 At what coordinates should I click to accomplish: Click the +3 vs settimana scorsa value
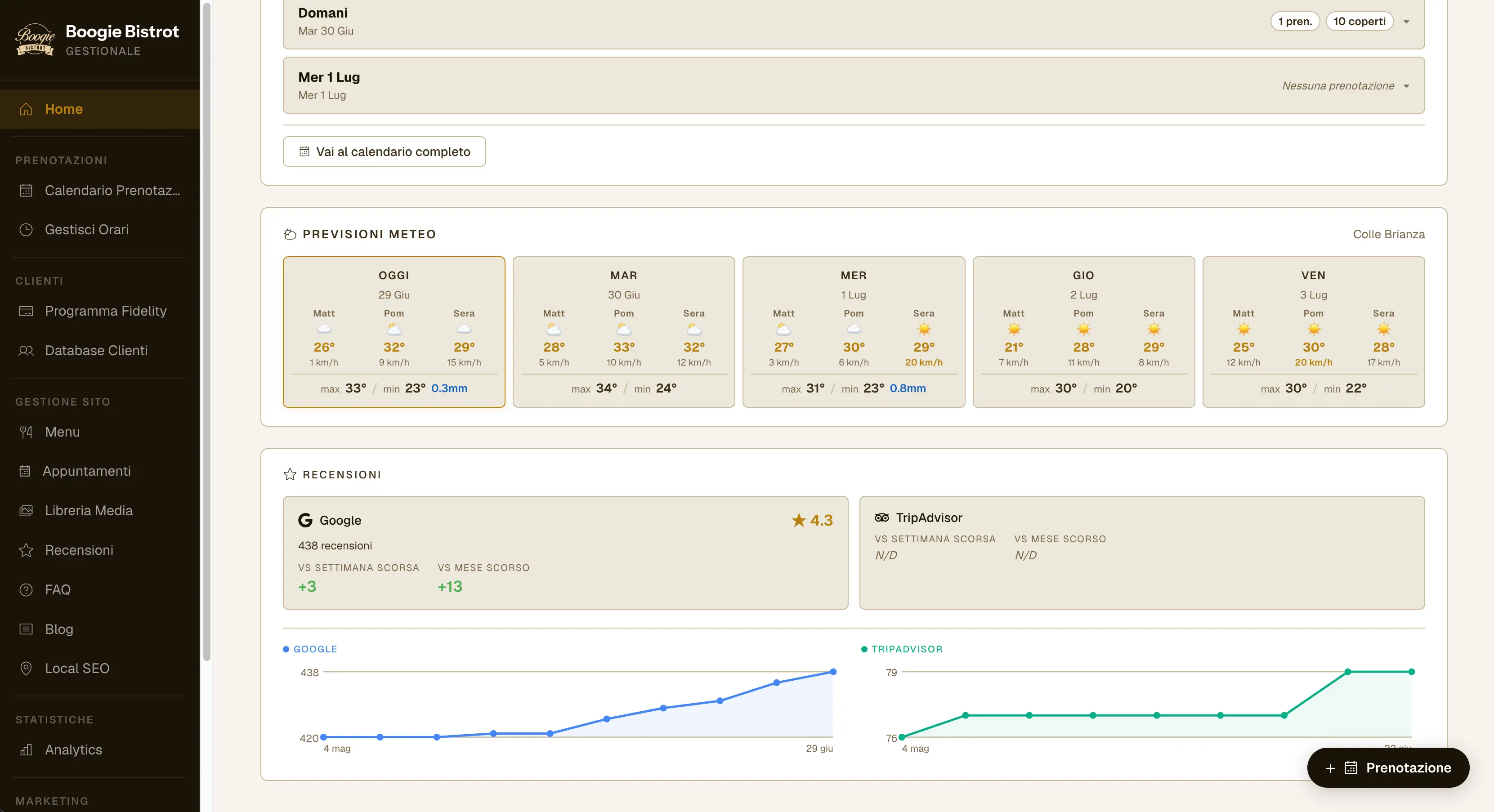pyautogui.click(x=307, y=586)
